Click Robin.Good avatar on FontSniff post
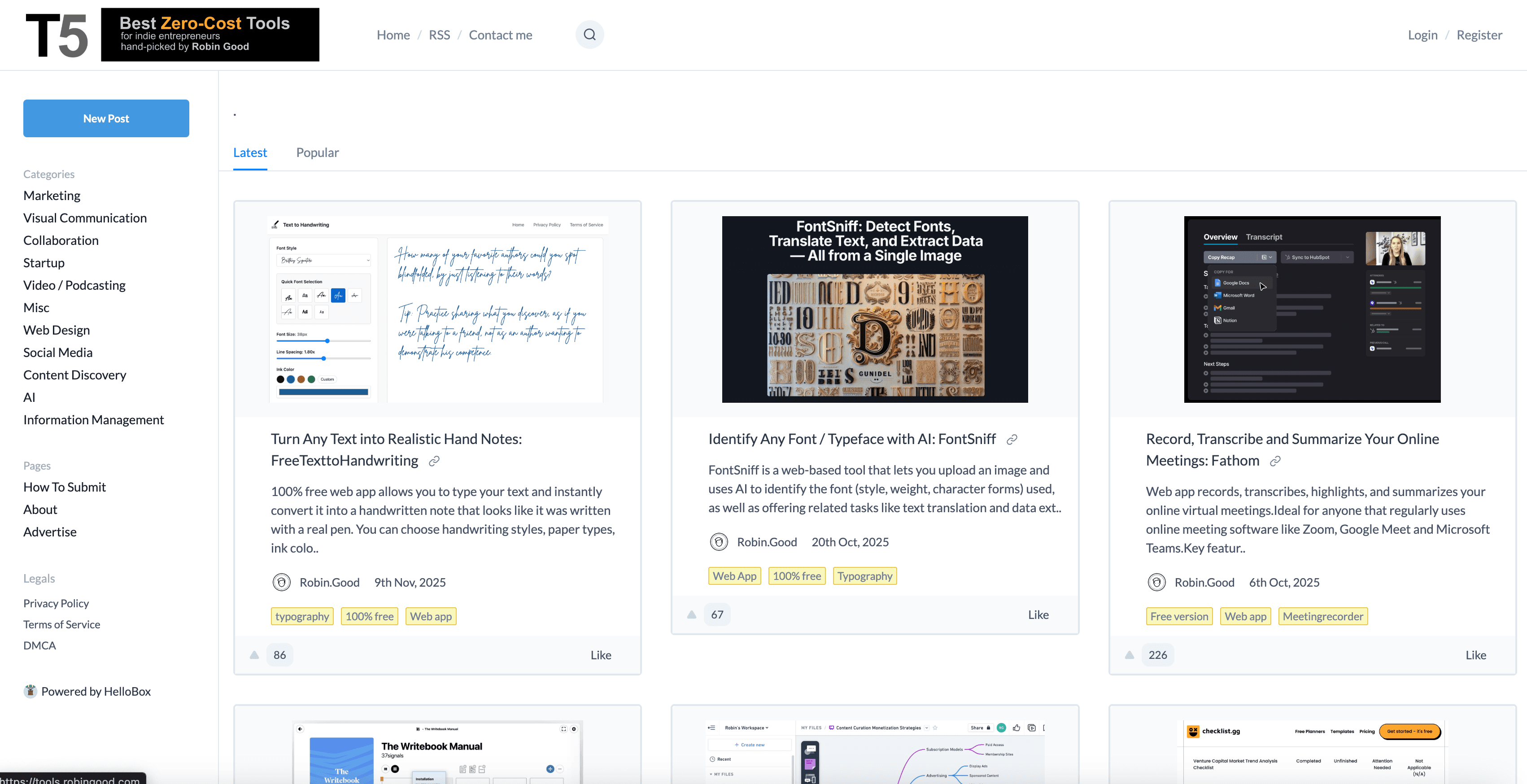The width and height of the screenshot is (1527, 784). [x=719, y=542]
